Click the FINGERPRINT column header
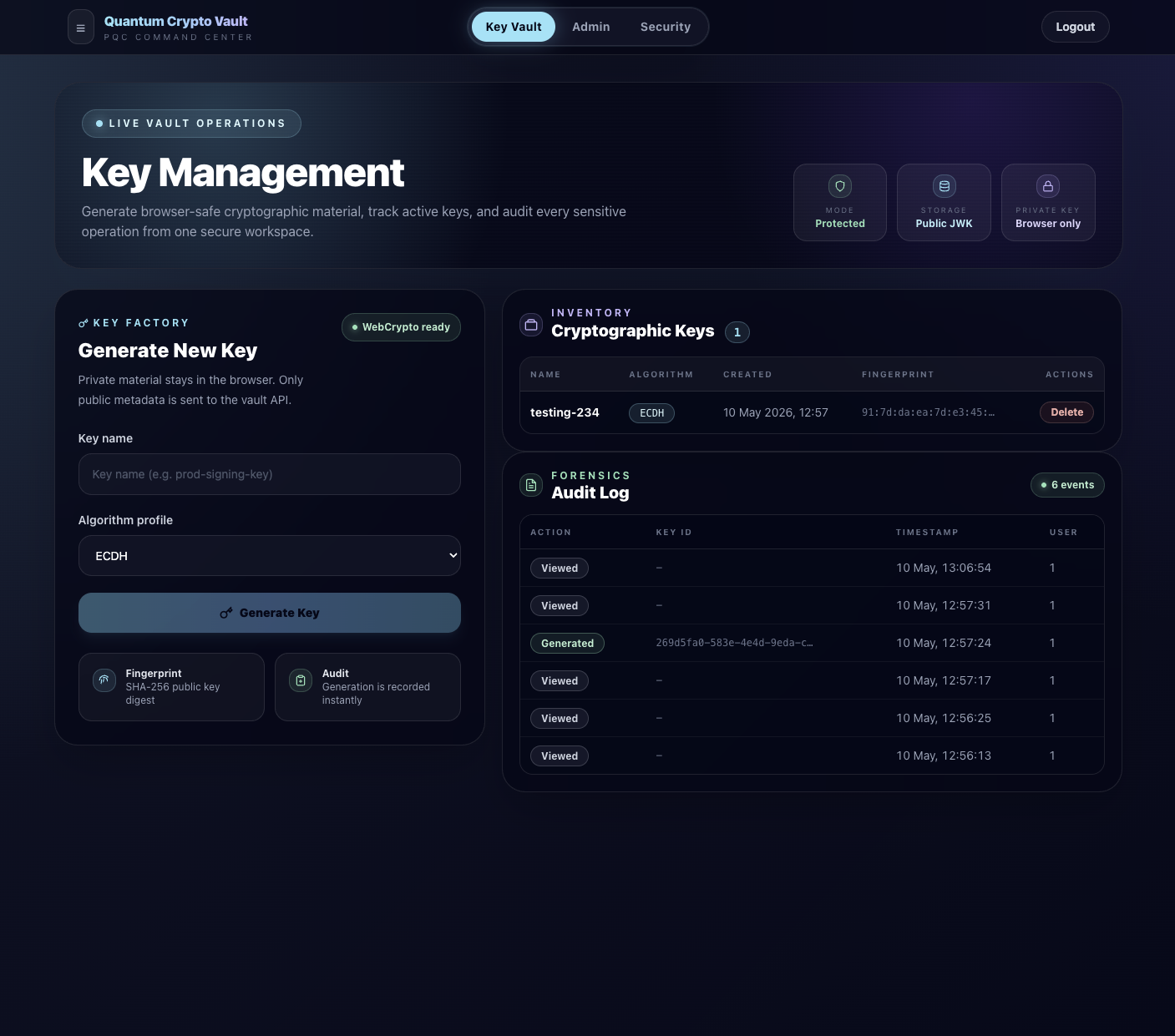Viewport: 1175px width, 1036px height. [898, 375]
